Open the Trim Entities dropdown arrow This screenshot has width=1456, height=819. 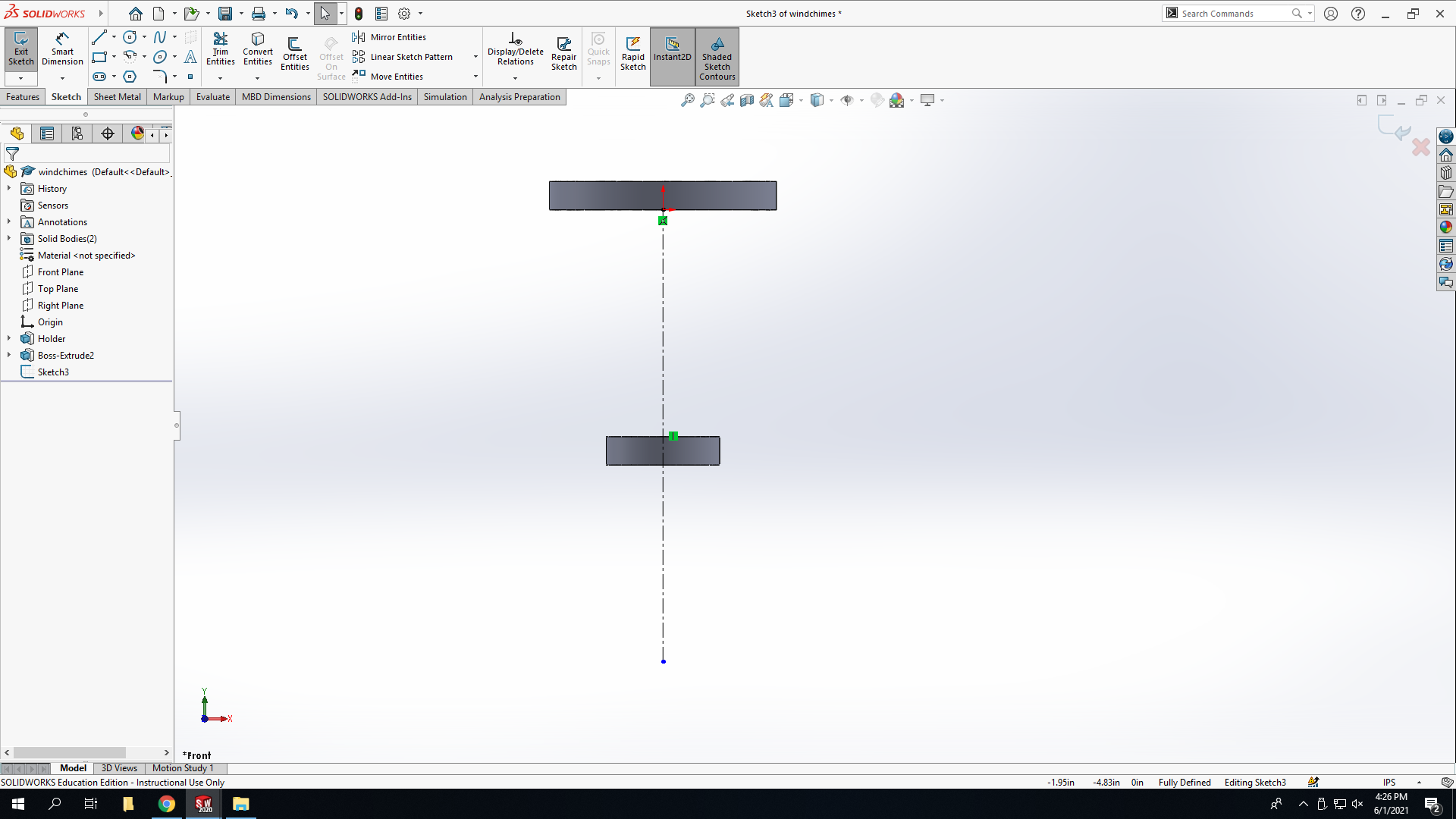click(x=220, y=78)
